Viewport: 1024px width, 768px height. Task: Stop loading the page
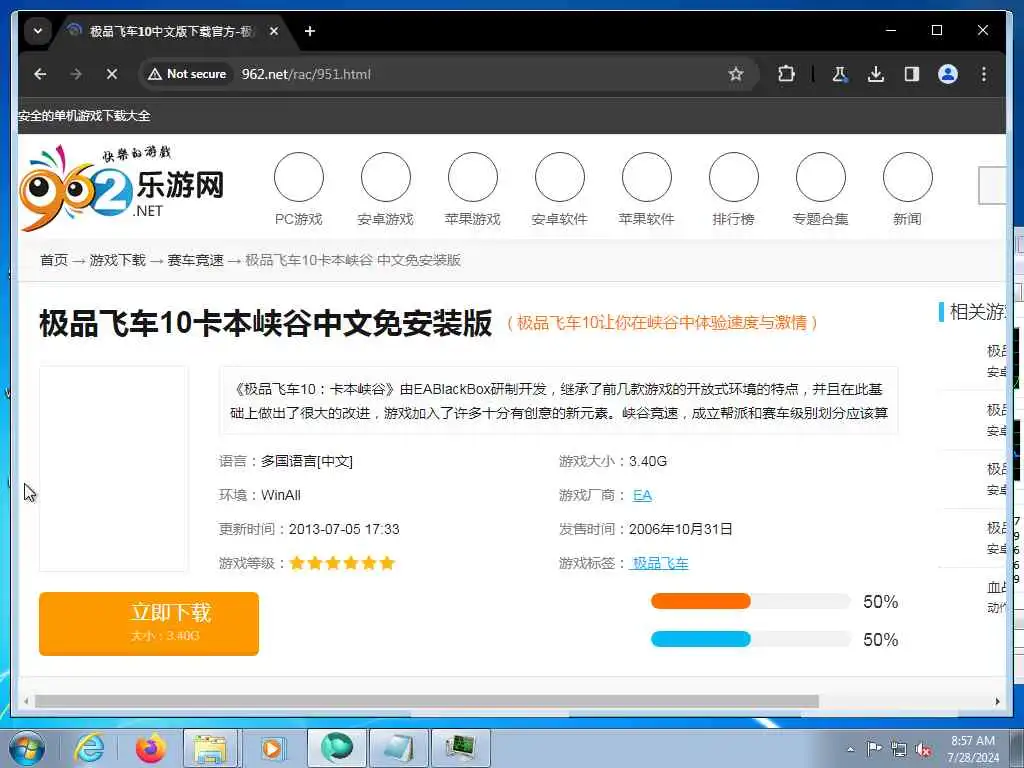[112, 74]
